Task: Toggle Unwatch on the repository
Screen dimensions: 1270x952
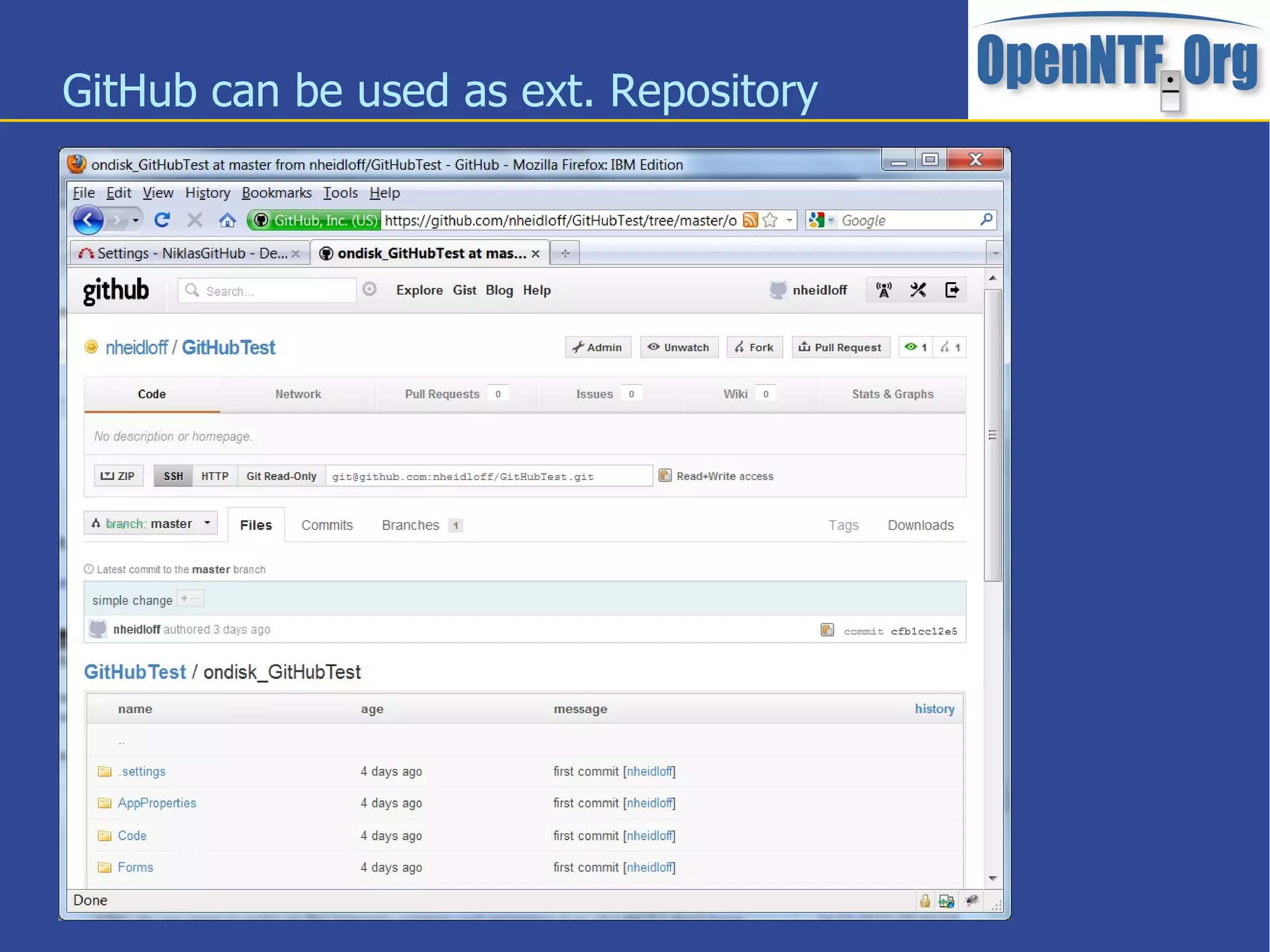Action: pos(679,347)
